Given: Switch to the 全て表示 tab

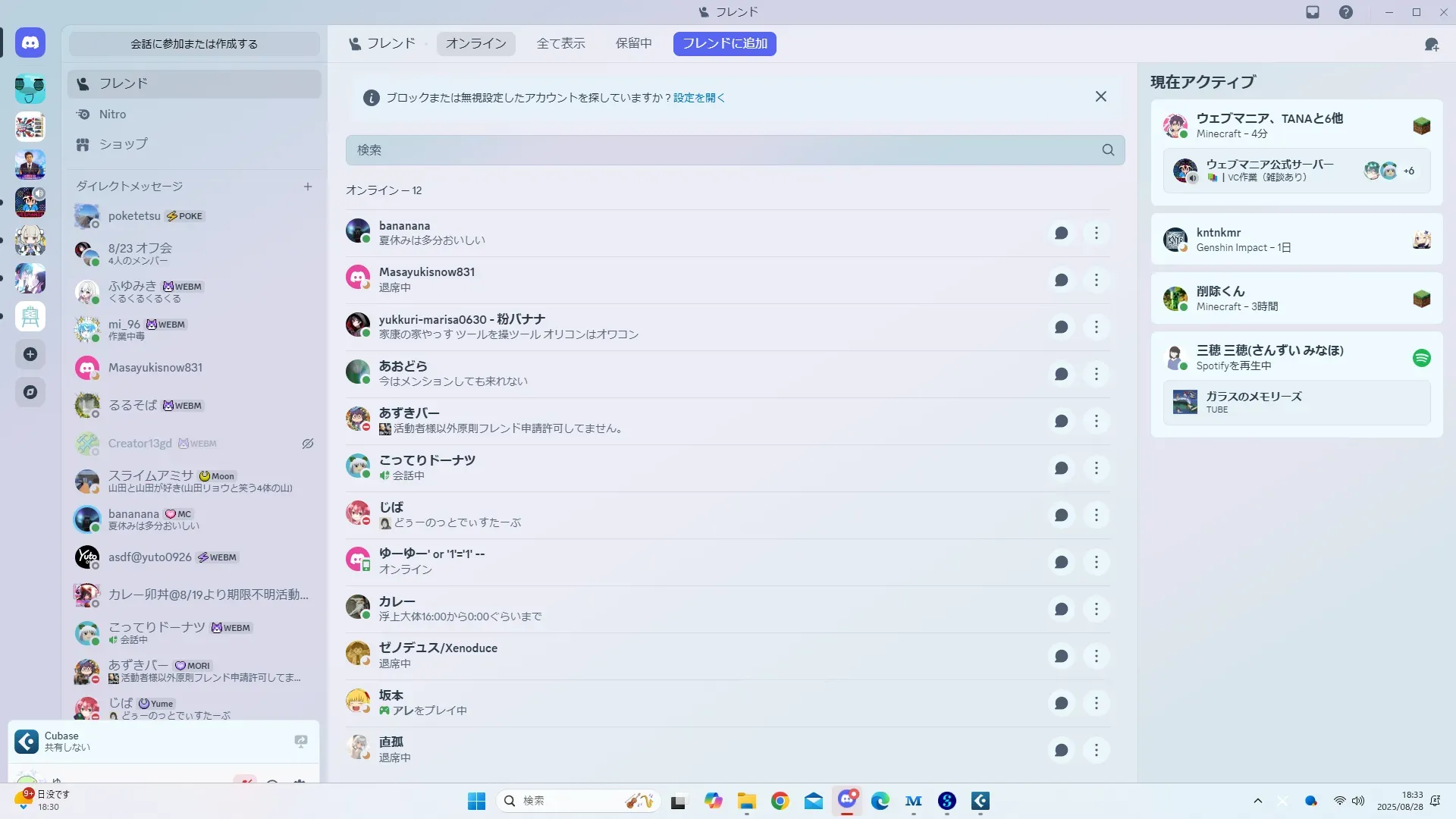Looking at the screenshot, I should 560,44.
